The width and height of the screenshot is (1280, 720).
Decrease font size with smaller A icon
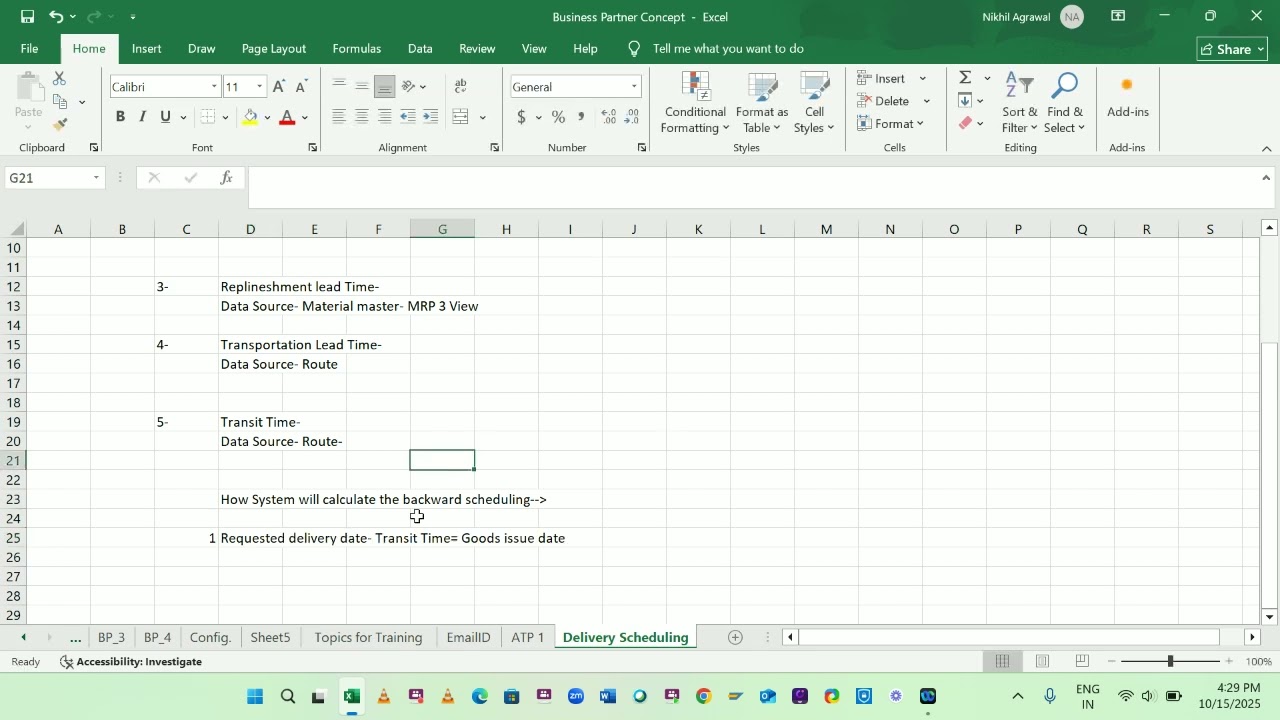tap(301, 87)
